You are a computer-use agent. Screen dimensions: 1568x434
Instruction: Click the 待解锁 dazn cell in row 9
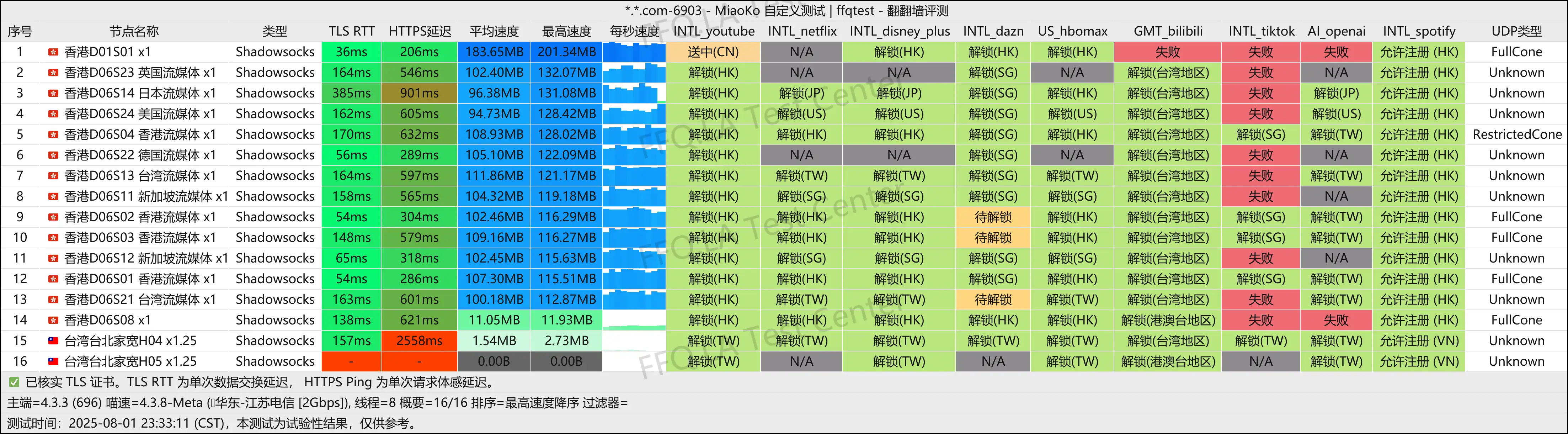click(993, 217)
